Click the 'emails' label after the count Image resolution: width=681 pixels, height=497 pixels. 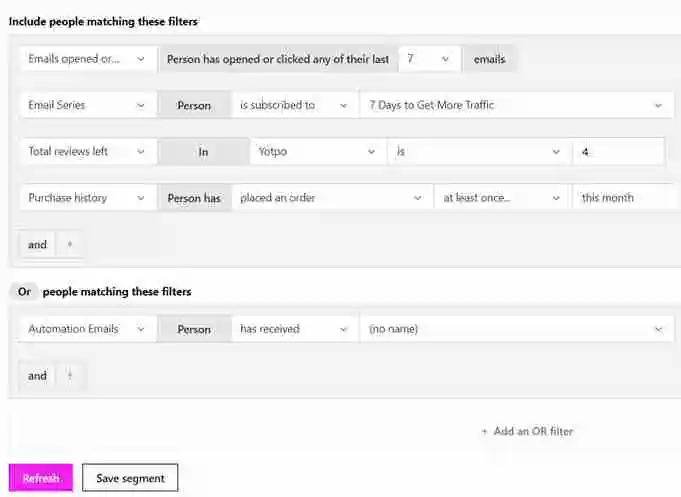tap(489, 59)
